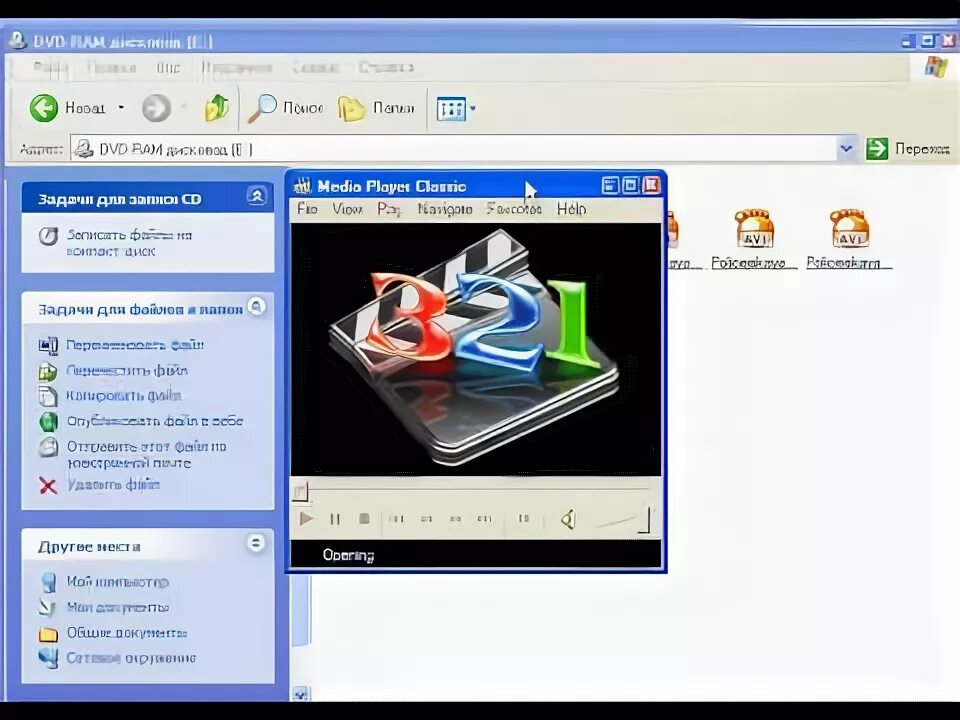Click the grayed Forward arrow in Explorer
The width and height of the screenshot is (960, 720).
point(156,108)
